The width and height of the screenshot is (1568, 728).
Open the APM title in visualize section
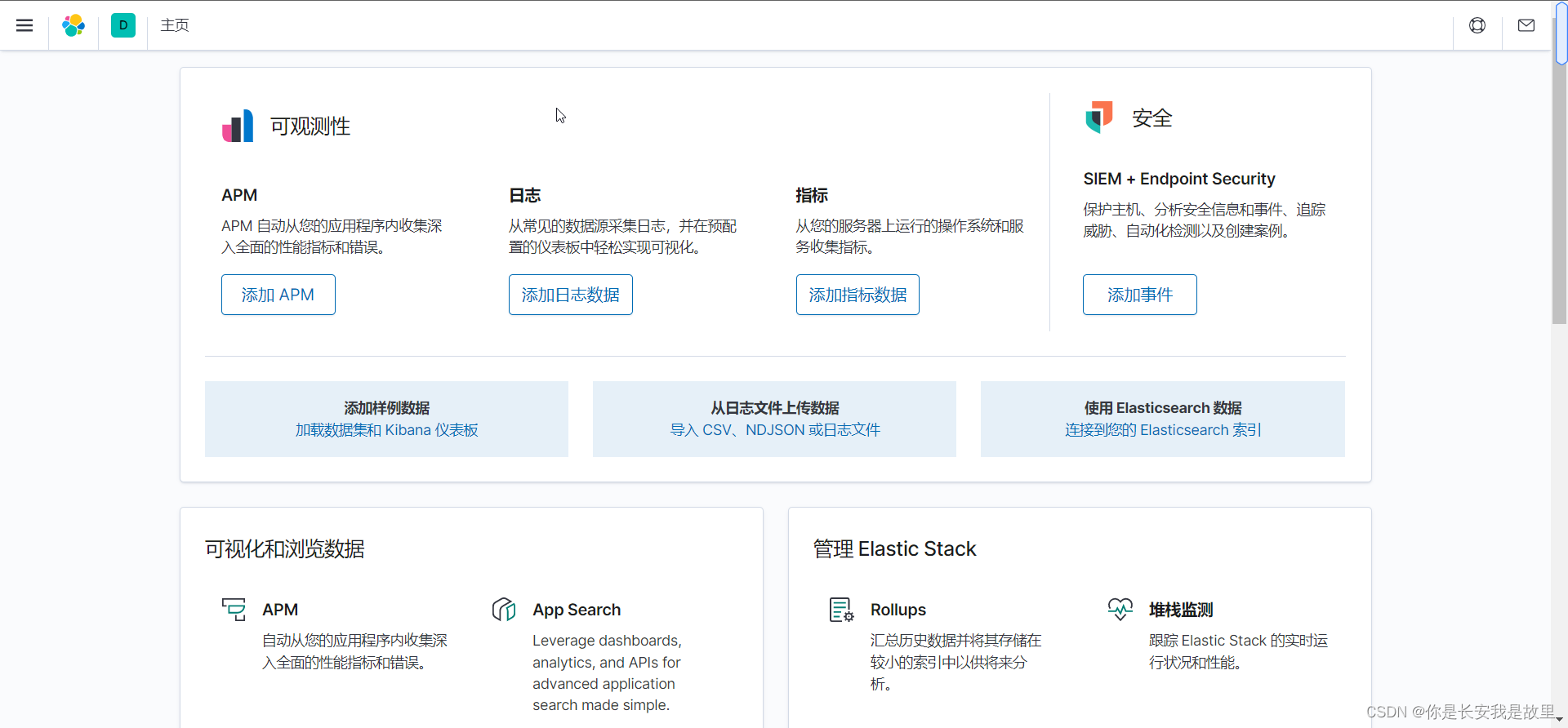280,610
